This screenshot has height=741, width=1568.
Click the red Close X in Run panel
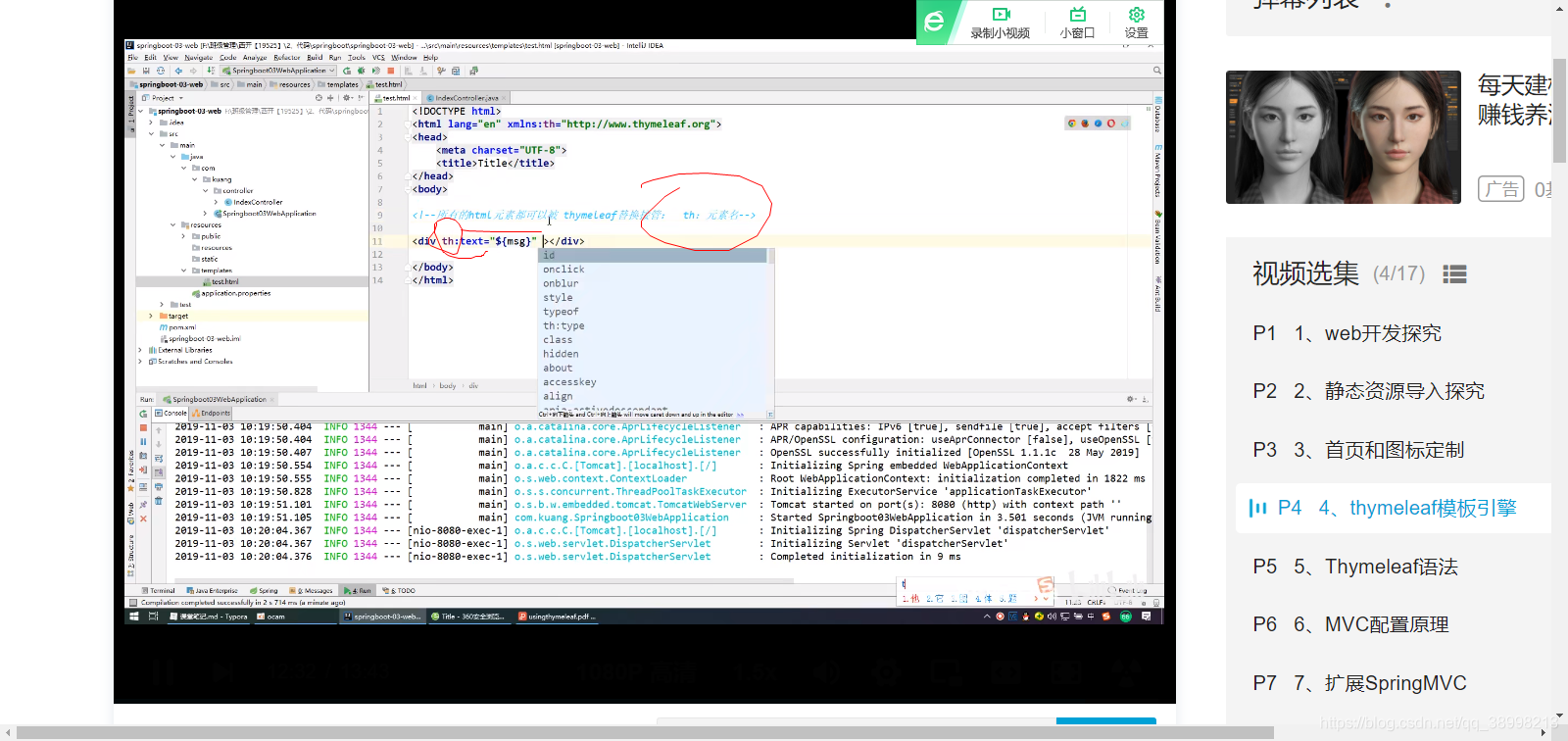[143, 519]
